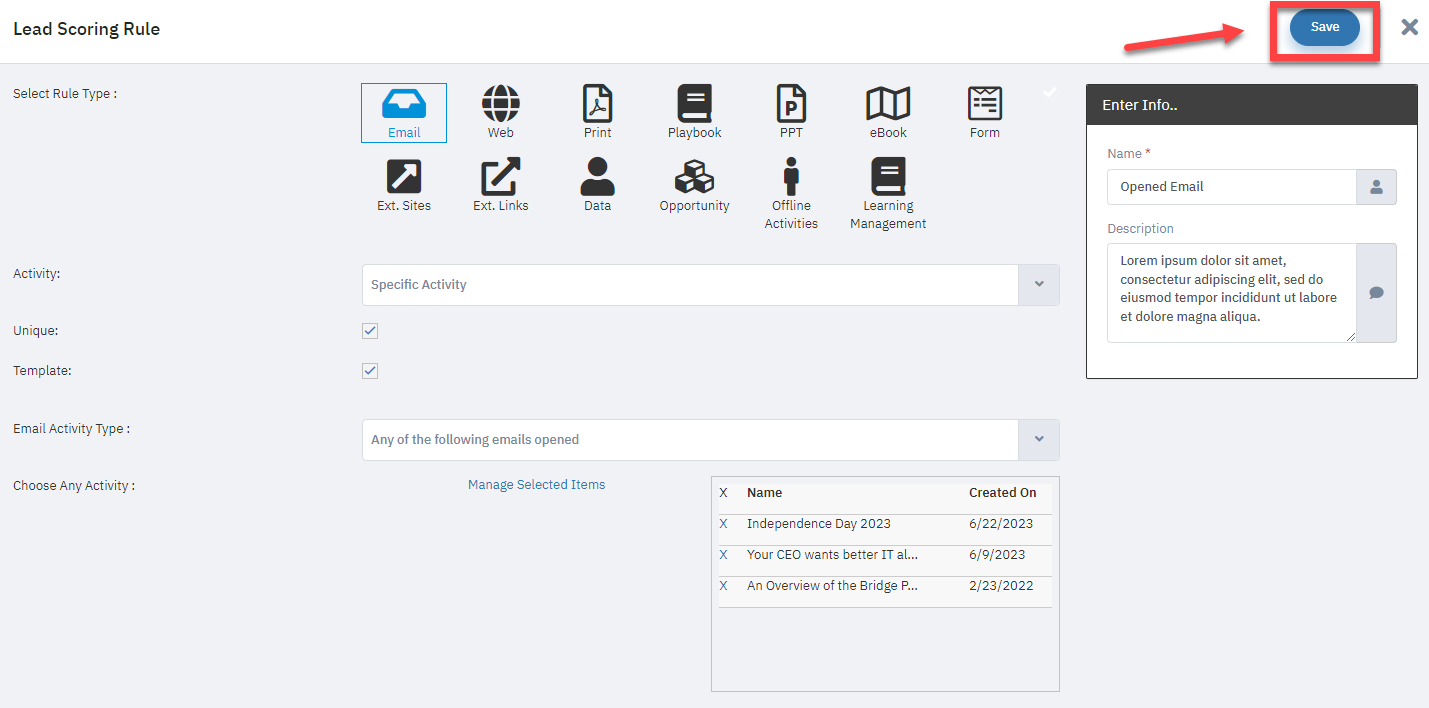Remove the An Overview of the Bridge row
This screenshot has height=708, width=1429.
pyautogui.click(x=724, y=586)
